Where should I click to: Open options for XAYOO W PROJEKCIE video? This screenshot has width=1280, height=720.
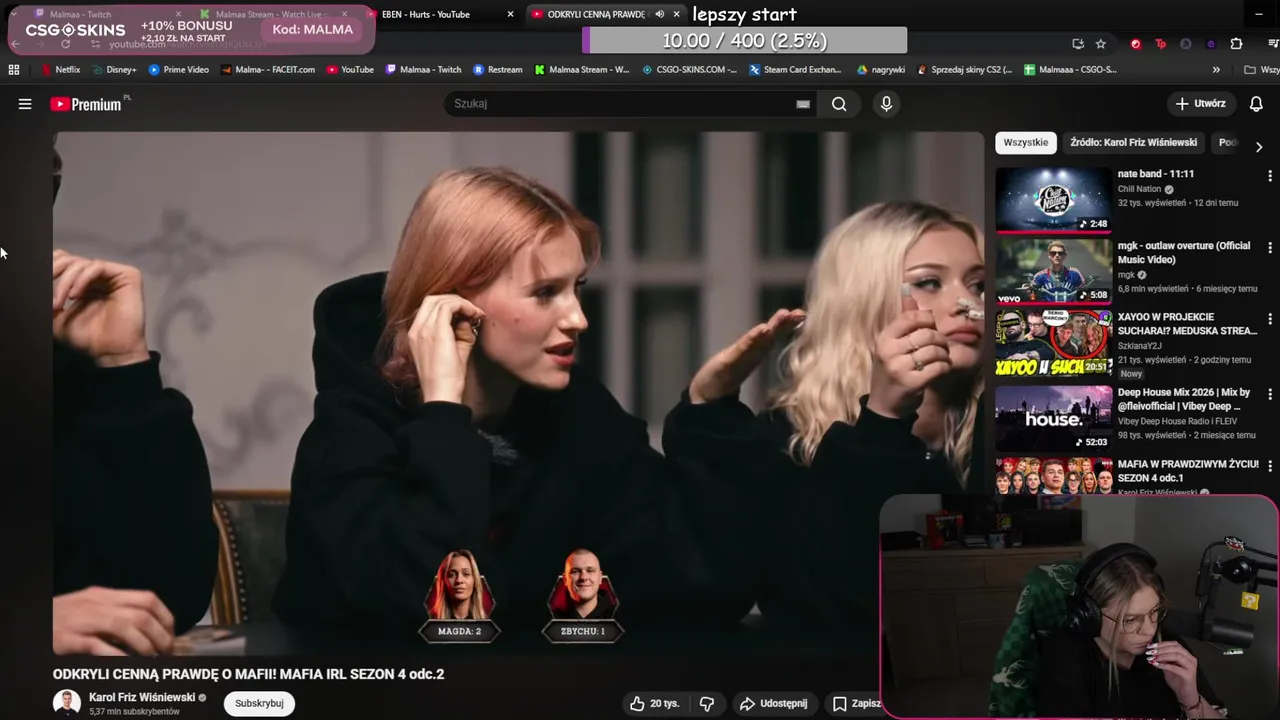point(1270,319)
